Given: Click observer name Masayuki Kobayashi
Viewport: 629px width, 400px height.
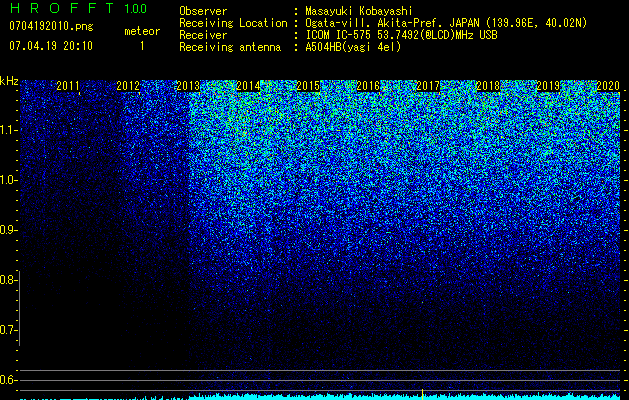Looking at the screenshot, I should [x=359, y=11].
